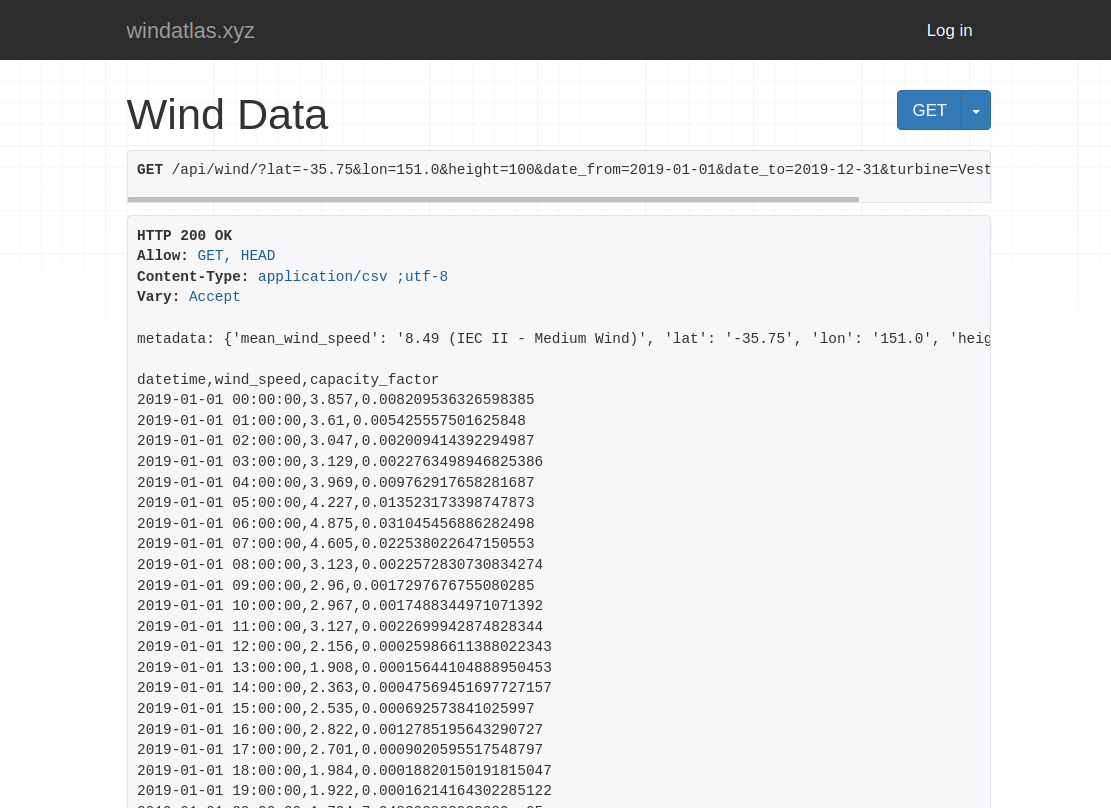This screenshot has width=1111, height=808.
Task: Click the 2019-01-01 02:00:00 data row
Action: point(336,441)
